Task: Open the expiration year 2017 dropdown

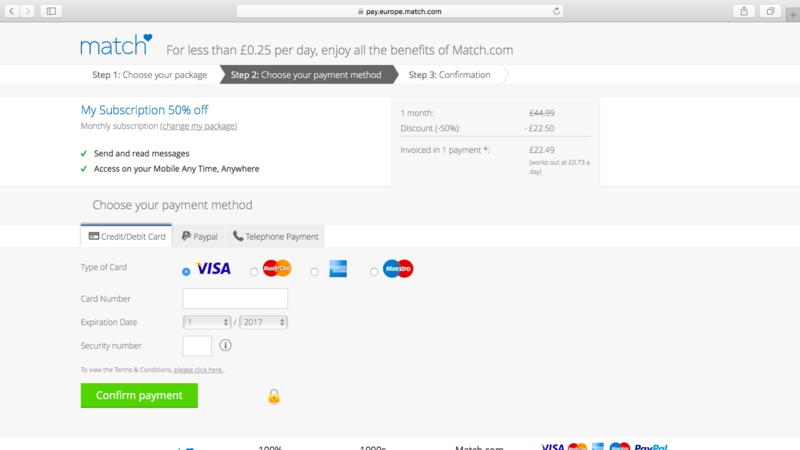Action: [264, 322]
